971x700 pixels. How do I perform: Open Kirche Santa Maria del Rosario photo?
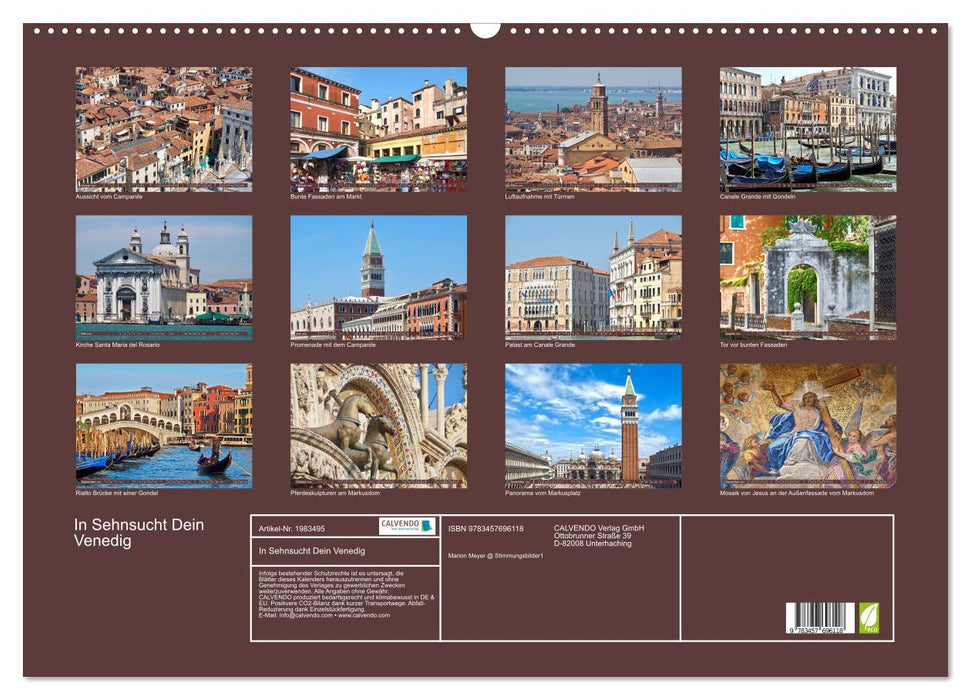point(164,277)
